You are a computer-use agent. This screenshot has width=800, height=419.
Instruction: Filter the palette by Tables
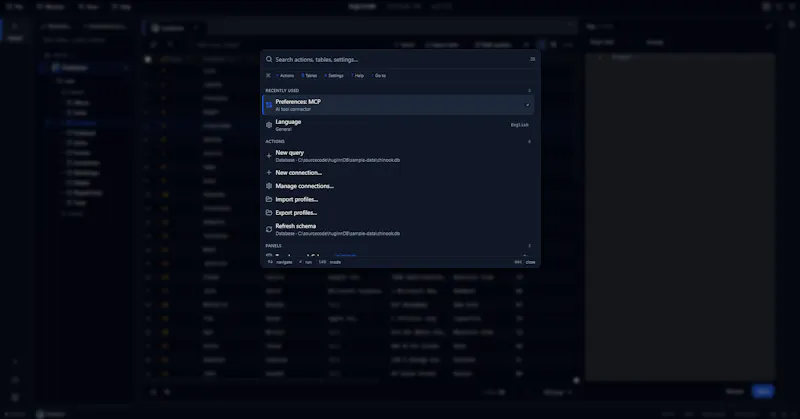[309, 76]
